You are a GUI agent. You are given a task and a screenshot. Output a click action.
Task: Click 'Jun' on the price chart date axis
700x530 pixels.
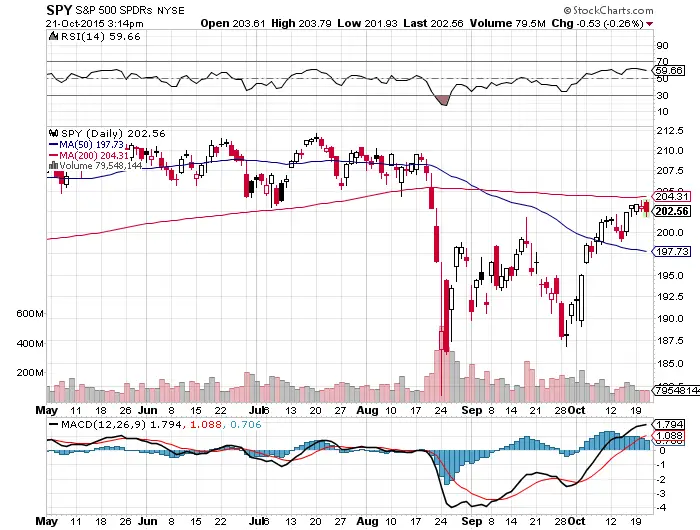tap(148, 410)
